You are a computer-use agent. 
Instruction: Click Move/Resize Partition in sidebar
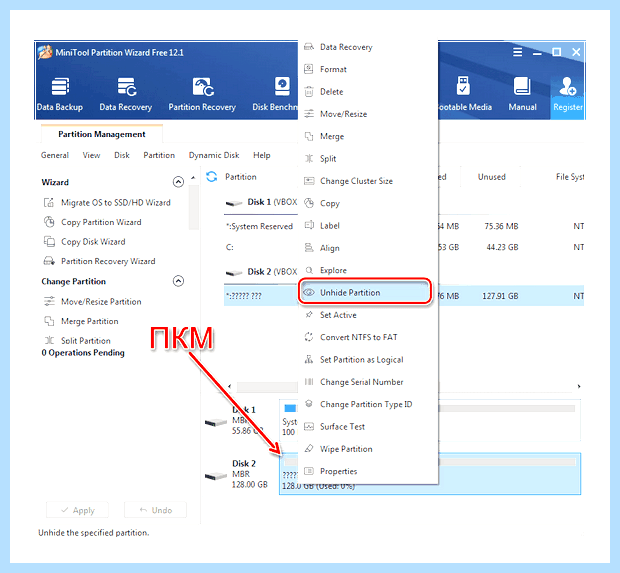pyautogui.click(x=93, y=302)
